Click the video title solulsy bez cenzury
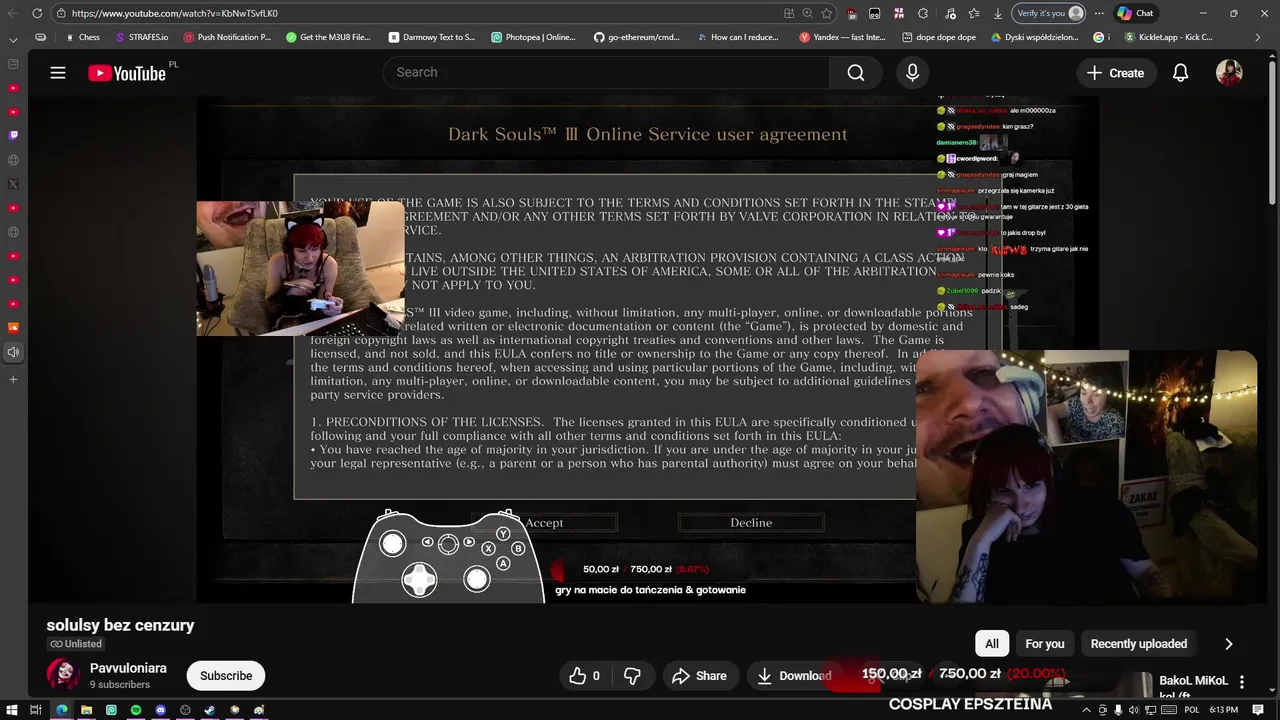Viewport: 1280px width, 720px height. point(120,625)
